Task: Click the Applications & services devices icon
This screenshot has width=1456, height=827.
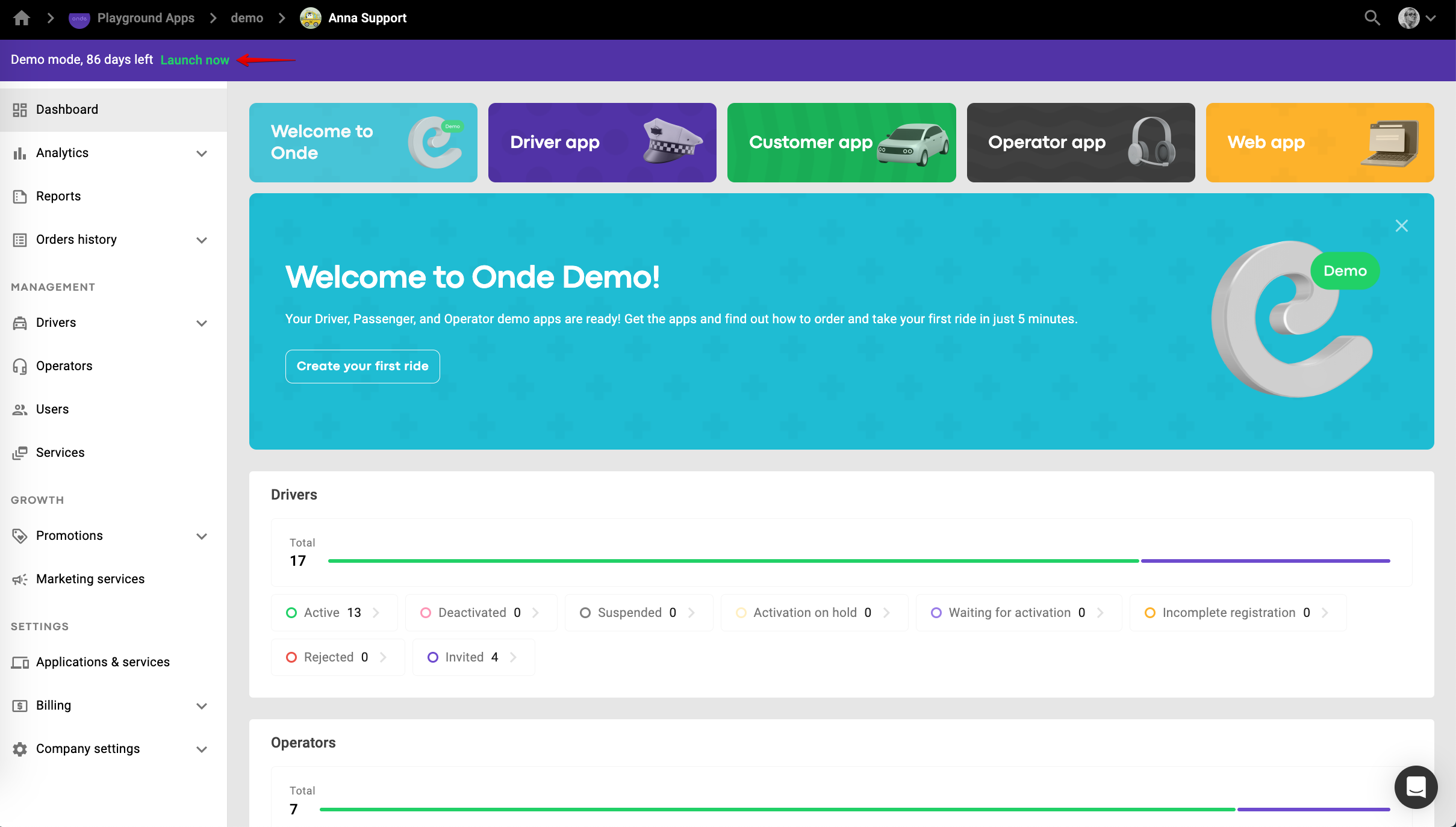Action: coord(20,662)
